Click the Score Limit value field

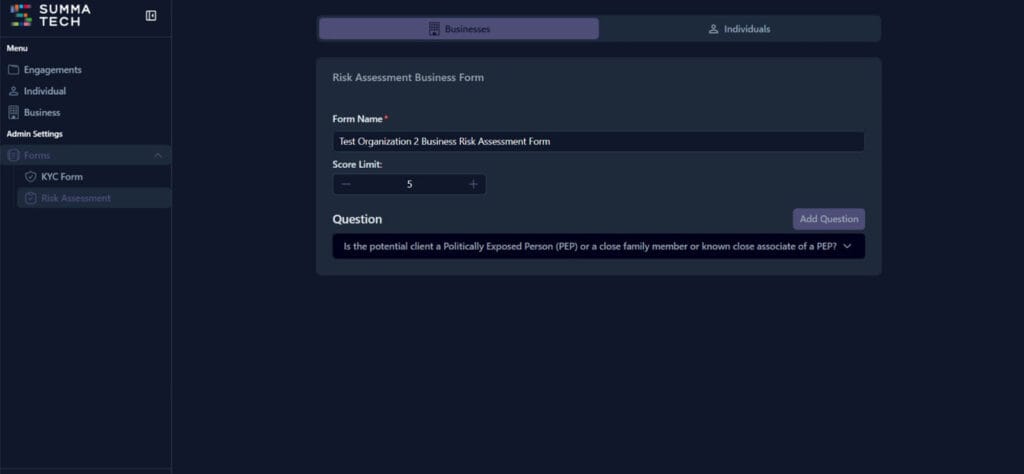point(409,184)
